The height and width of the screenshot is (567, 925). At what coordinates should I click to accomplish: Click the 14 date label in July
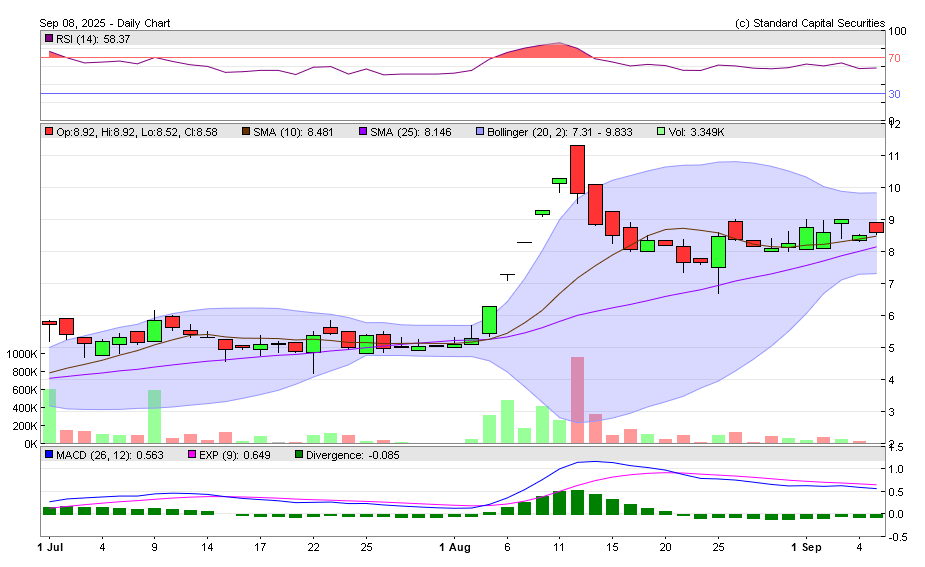(x=206, y=548)
